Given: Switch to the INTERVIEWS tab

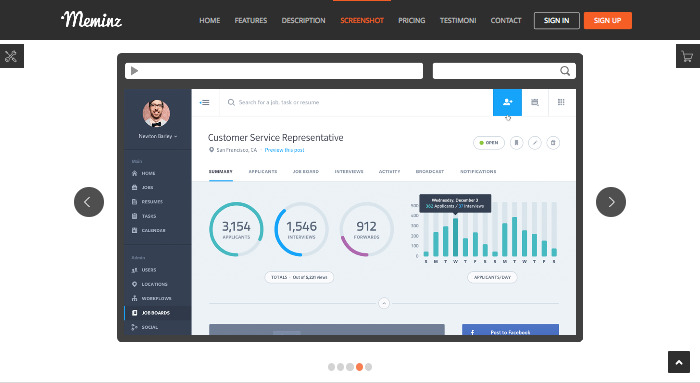Looking at the screenshot, I should (349, 172).
